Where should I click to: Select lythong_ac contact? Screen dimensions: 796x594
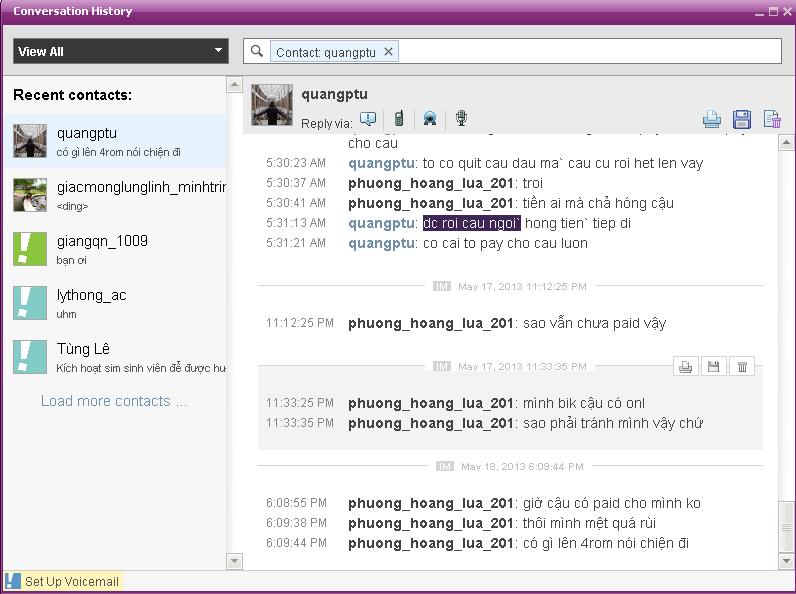116,303
